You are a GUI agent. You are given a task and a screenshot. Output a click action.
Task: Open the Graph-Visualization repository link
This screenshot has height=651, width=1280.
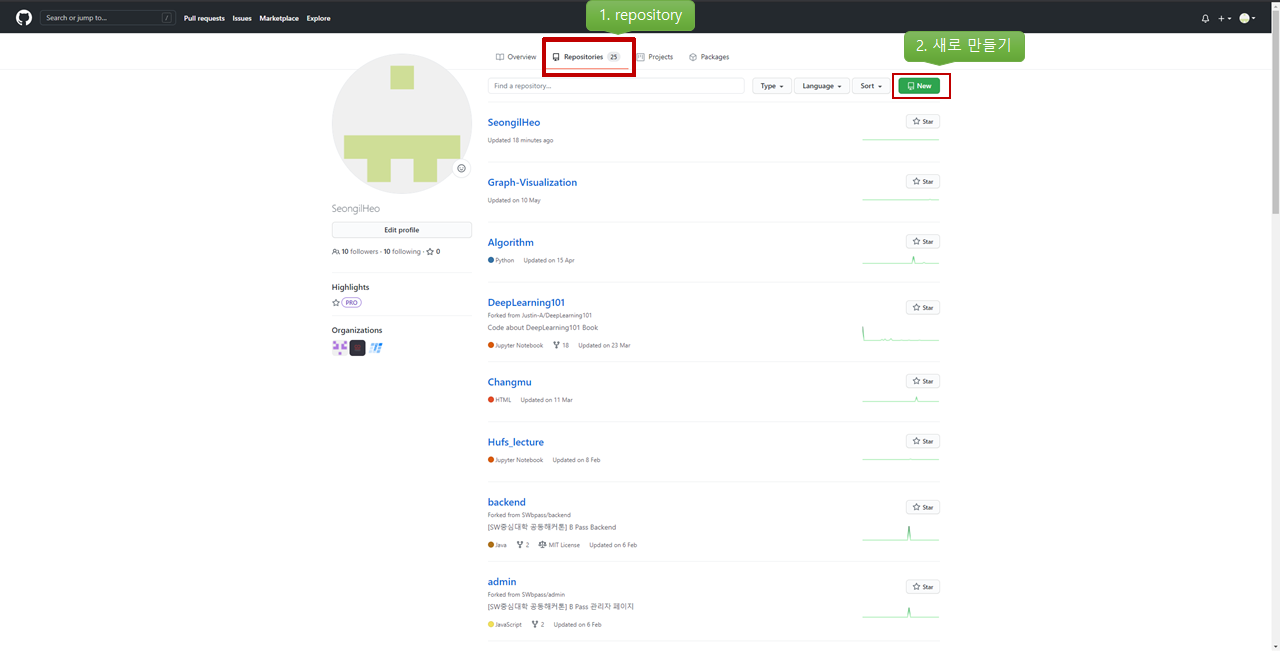[x=532, y=182]
